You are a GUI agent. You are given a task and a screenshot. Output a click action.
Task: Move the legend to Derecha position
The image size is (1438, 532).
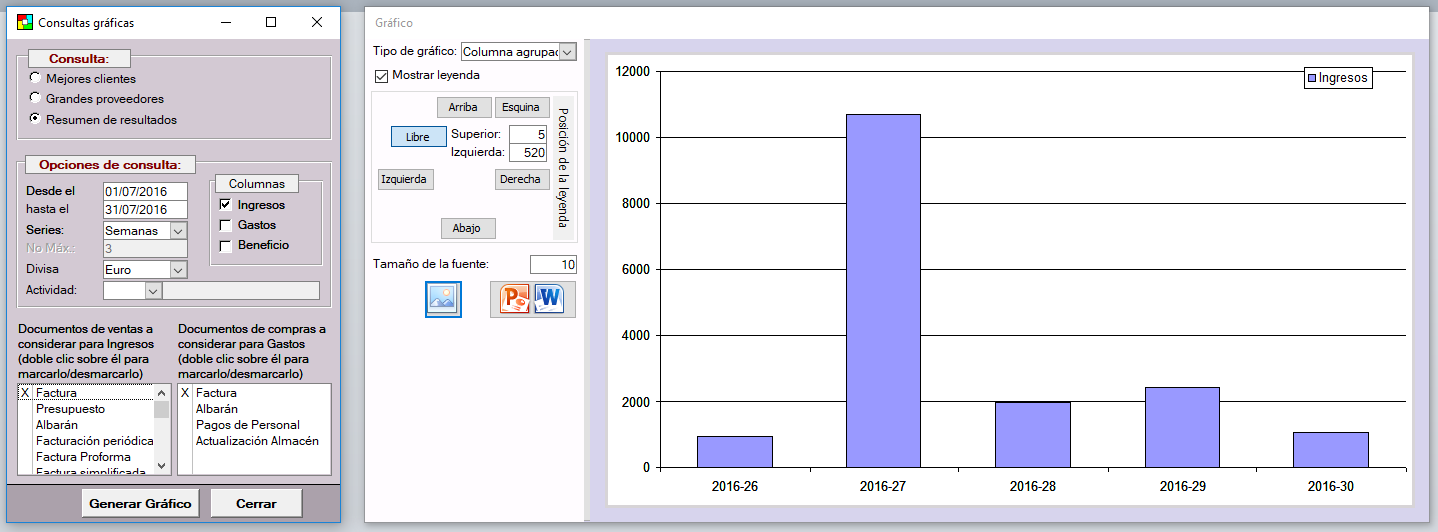pyautogui.click(x=521, y=179)
